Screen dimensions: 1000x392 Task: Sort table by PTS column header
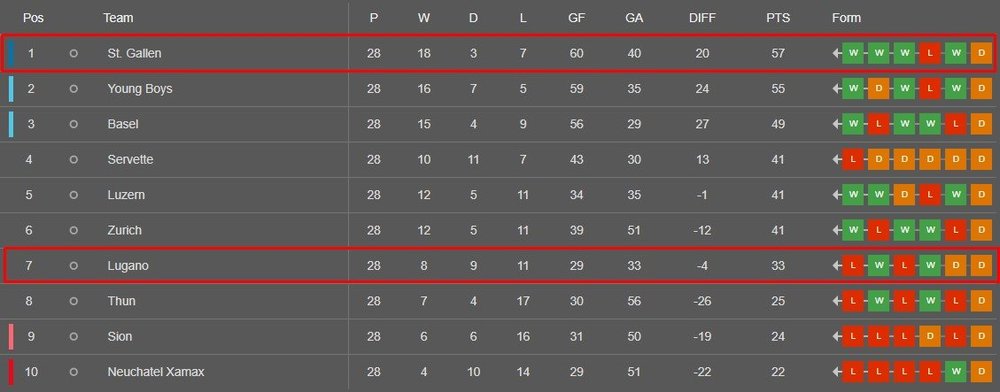778,18
